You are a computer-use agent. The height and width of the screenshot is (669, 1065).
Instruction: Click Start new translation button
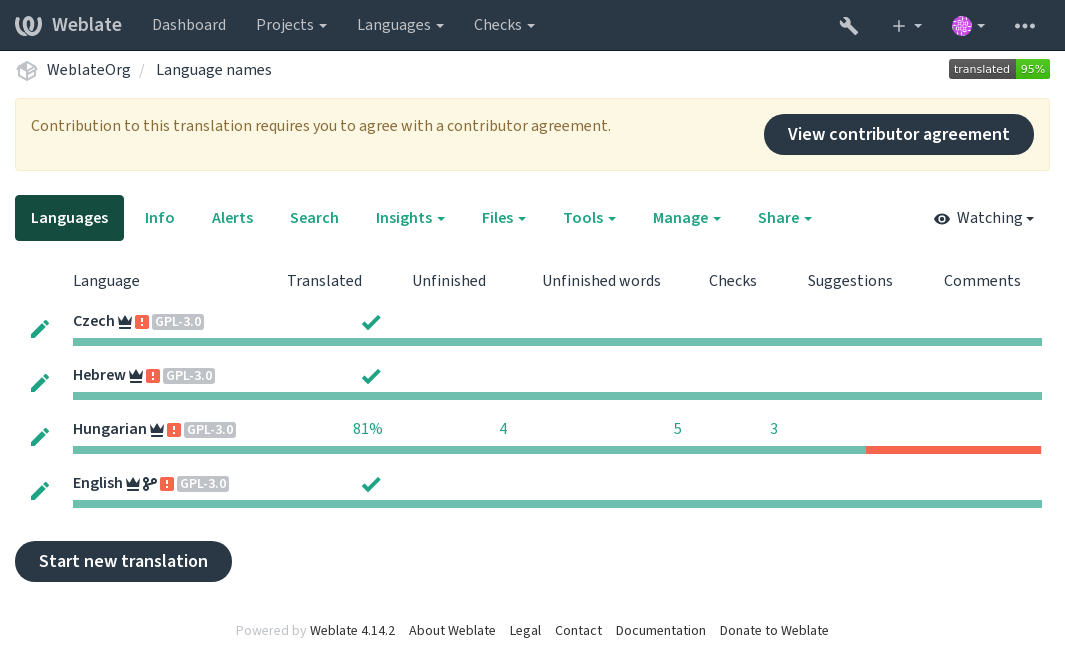pyautogui.click(x=124, y=562)
